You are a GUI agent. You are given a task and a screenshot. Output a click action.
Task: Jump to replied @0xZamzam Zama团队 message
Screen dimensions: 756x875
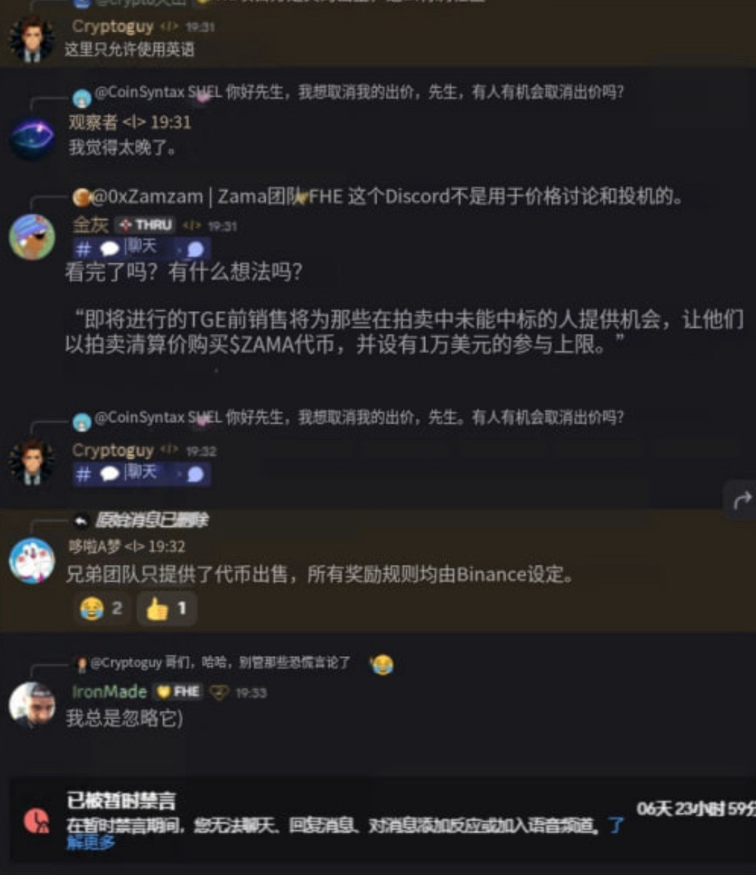click(x=378, y=196)
